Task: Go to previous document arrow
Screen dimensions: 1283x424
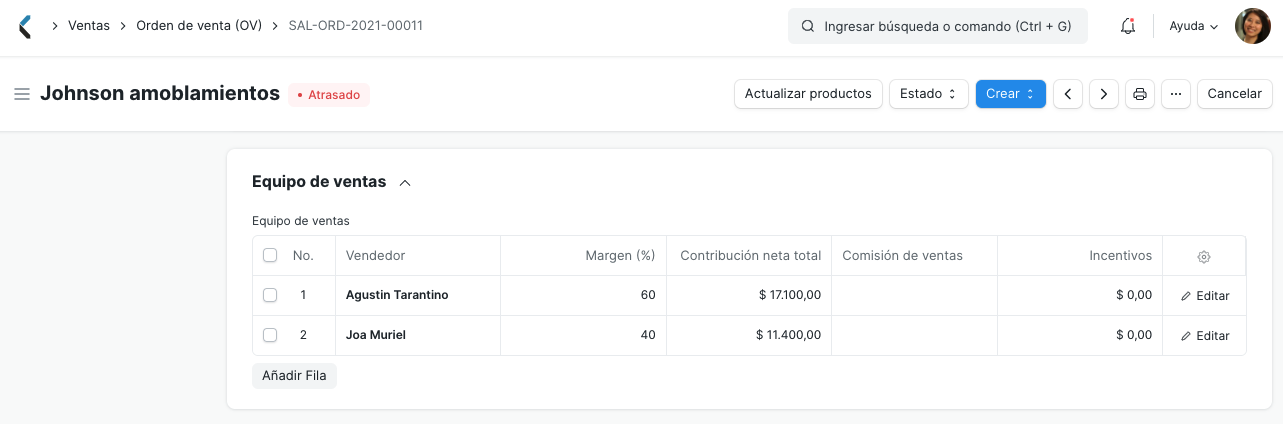Action: (1068, 94)
